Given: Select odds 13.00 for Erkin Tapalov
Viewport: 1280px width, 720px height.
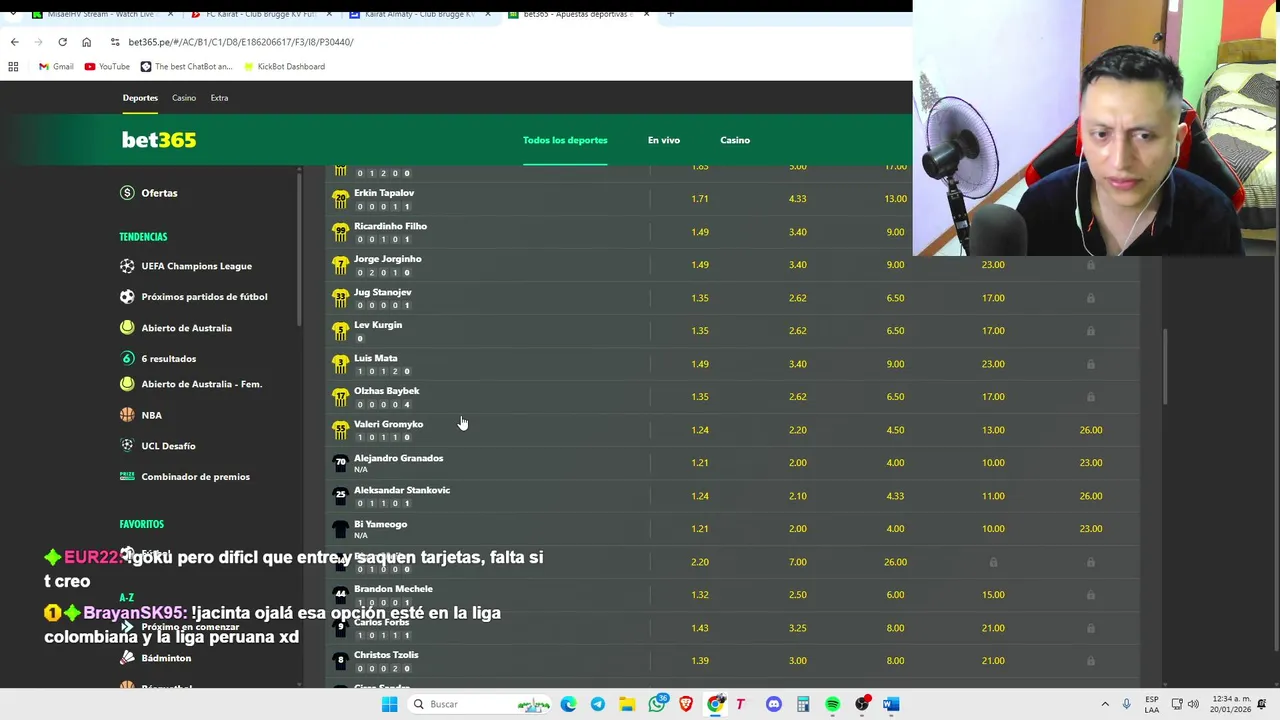Looking at the screenshot, I should tap(895, 199).
